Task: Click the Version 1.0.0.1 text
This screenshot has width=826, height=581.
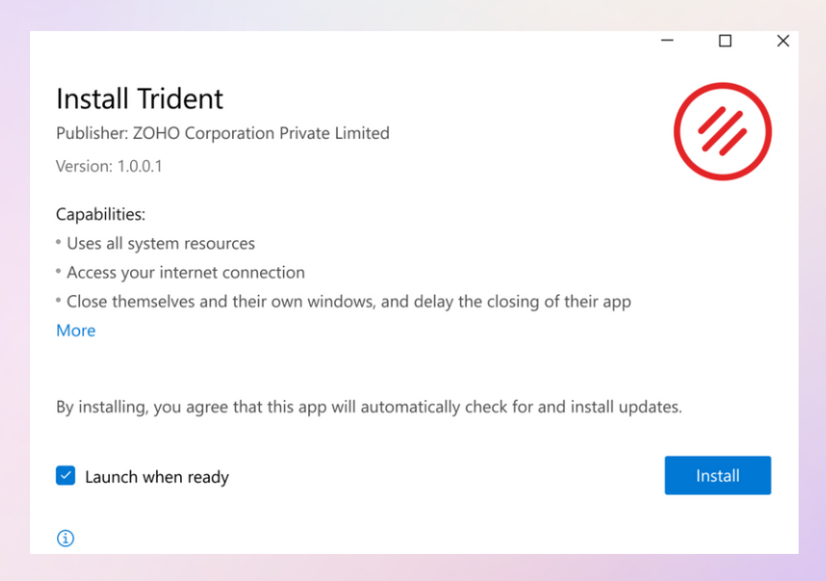Action: (109, 166)
